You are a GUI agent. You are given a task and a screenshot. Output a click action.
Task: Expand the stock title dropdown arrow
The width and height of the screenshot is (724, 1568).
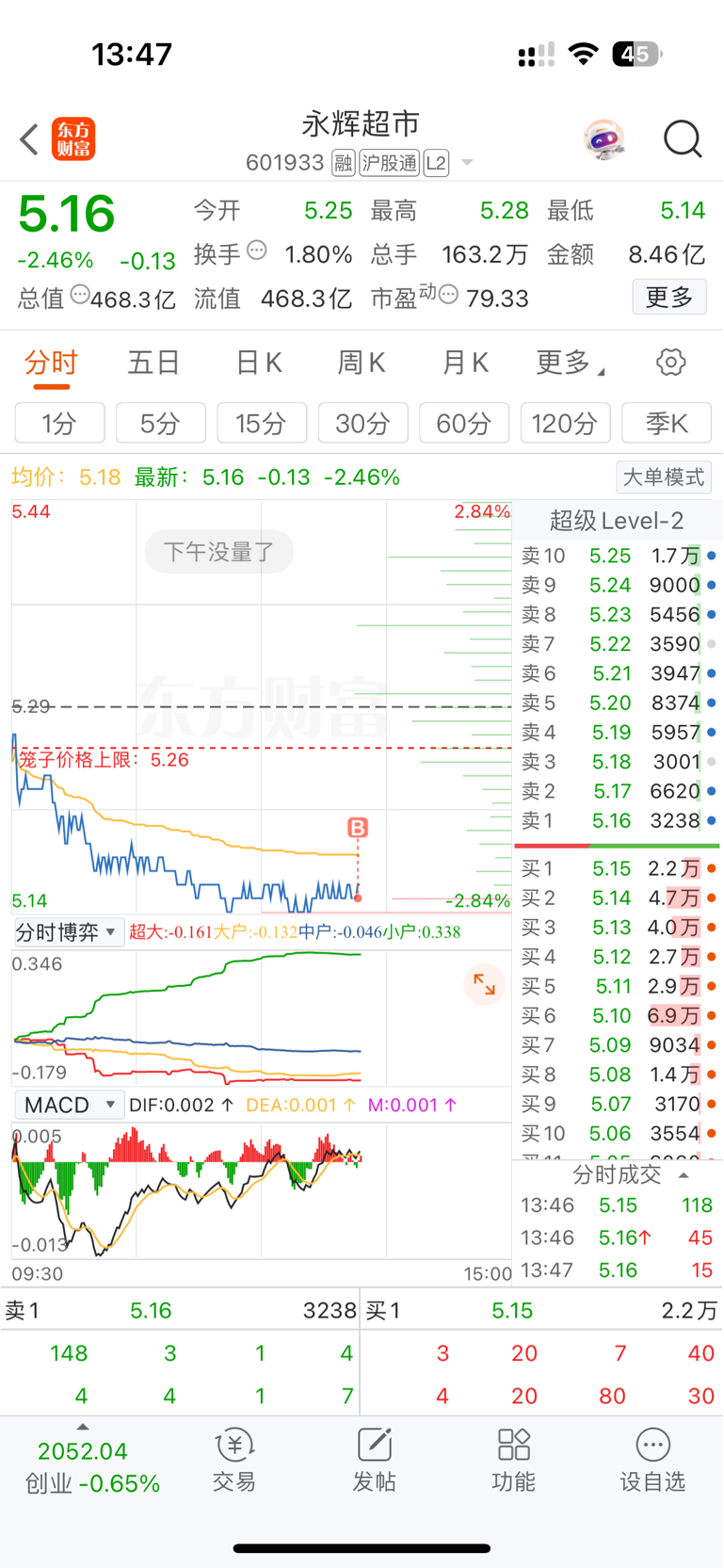click(x=467, y=164)
